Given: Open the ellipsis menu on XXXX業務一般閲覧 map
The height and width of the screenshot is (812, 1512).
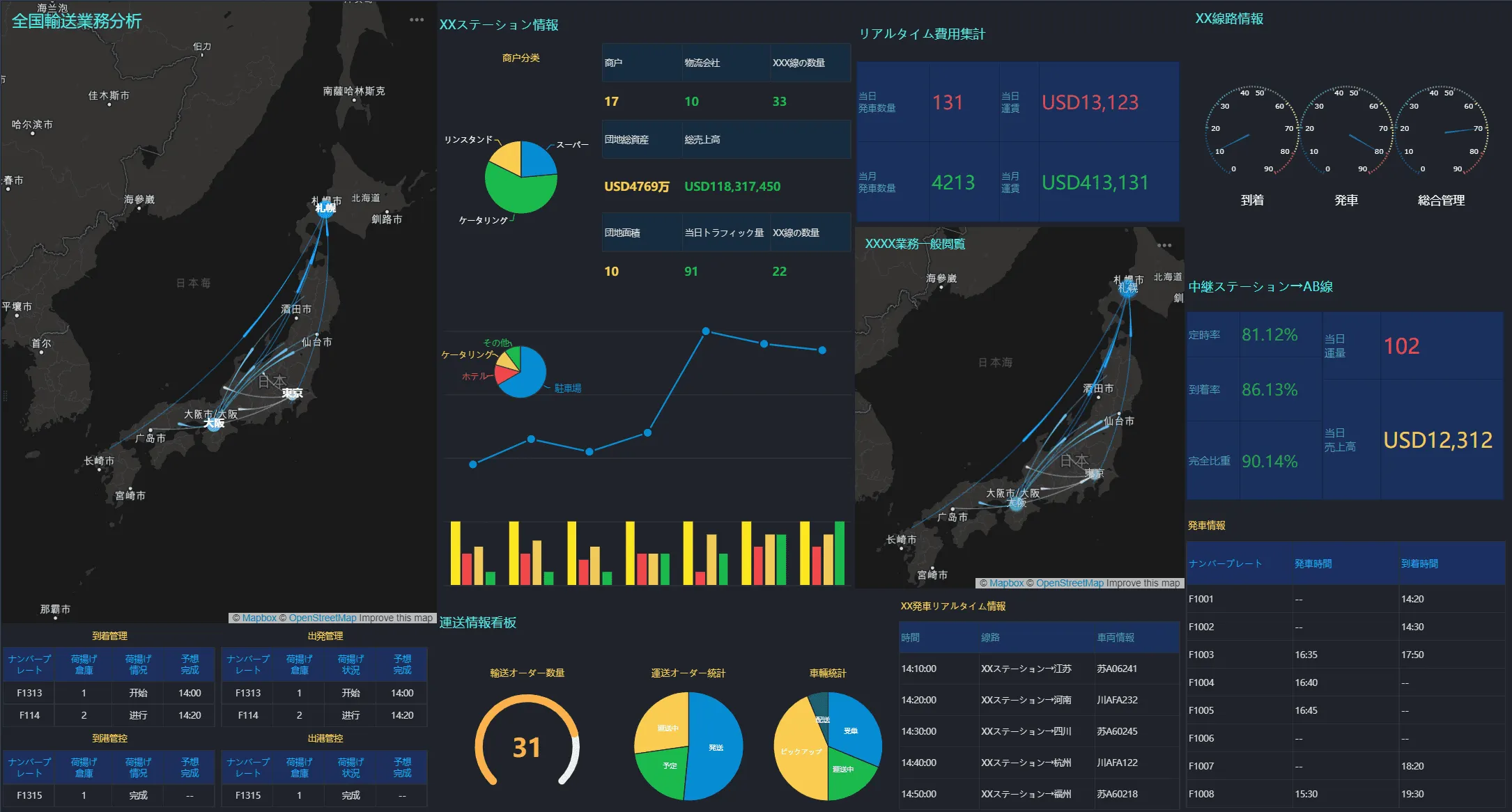Looking at the screenshot, I should tap(1164, 245).
